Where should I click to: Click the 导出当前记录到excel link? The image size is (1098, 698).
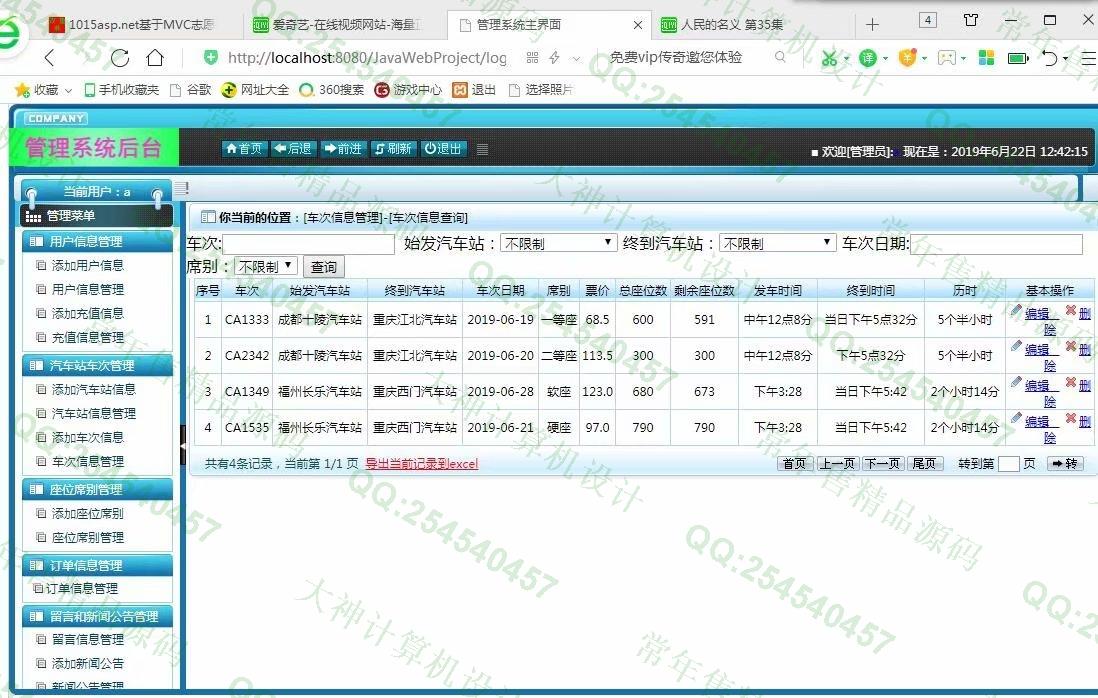422,463
